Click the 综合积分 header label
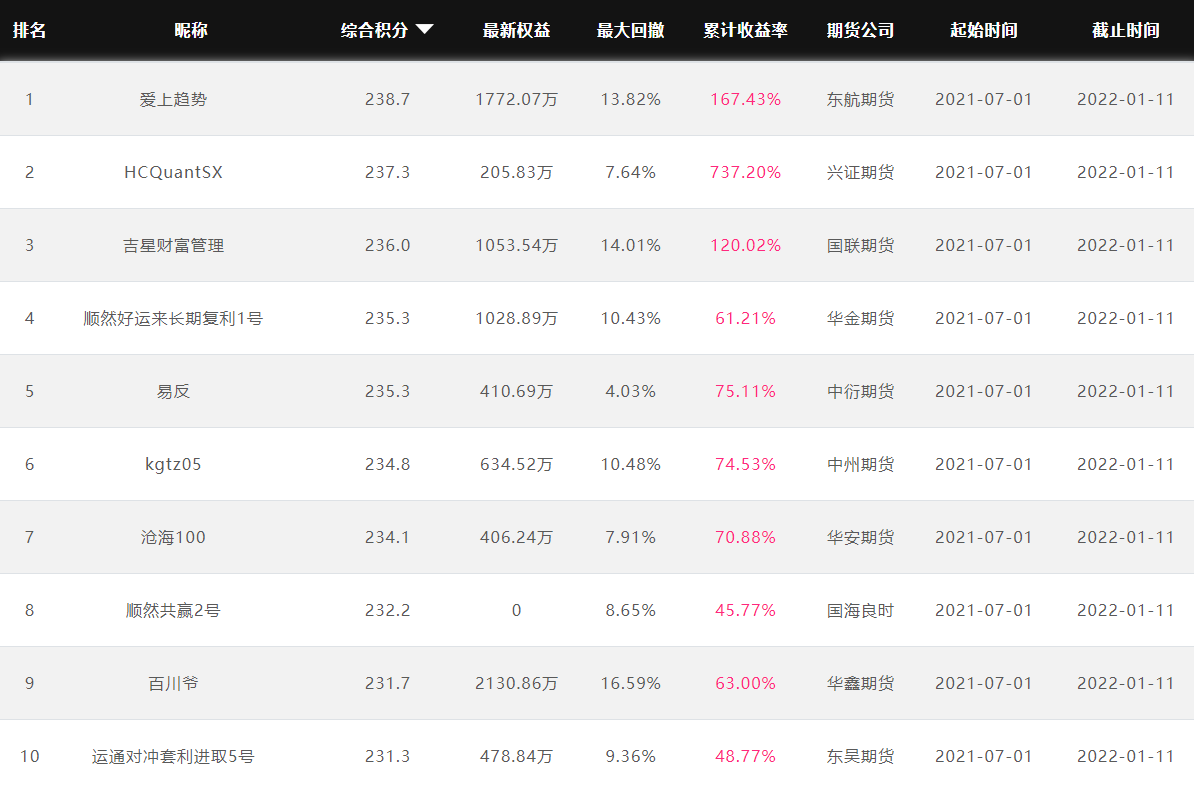Viewport: 1194px width, 789px height. [x=375, y=30]
